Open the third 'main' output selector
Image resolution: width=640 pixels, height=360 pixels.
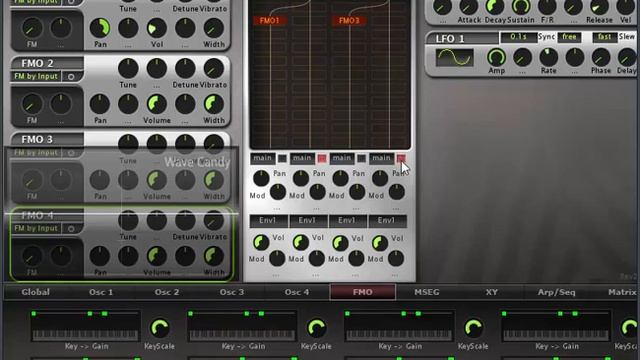click(x=342, y=158)
